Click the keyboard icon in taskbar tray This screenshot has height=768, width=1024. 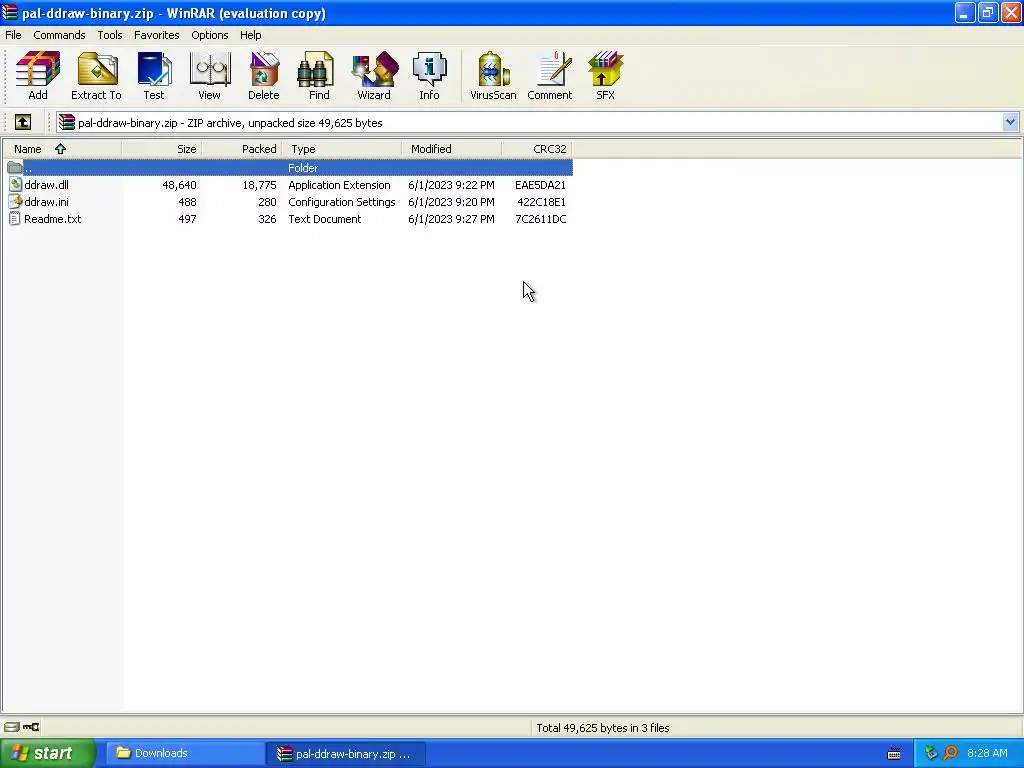(894, 754)
